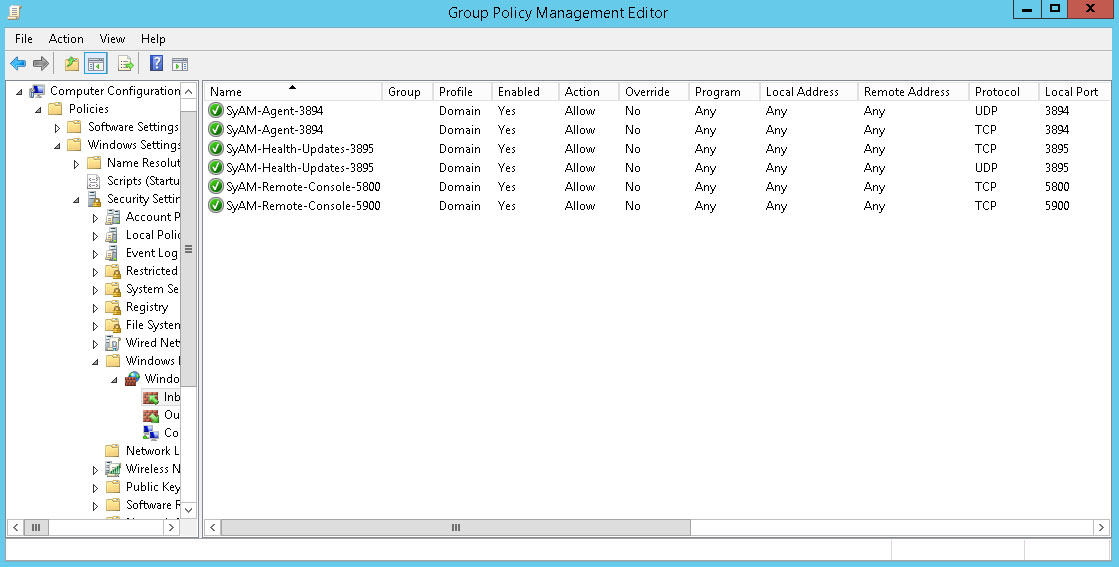Click the Up One Level folder icon
This screenshot has width=1119, height=567.
[x=71, y=64]
